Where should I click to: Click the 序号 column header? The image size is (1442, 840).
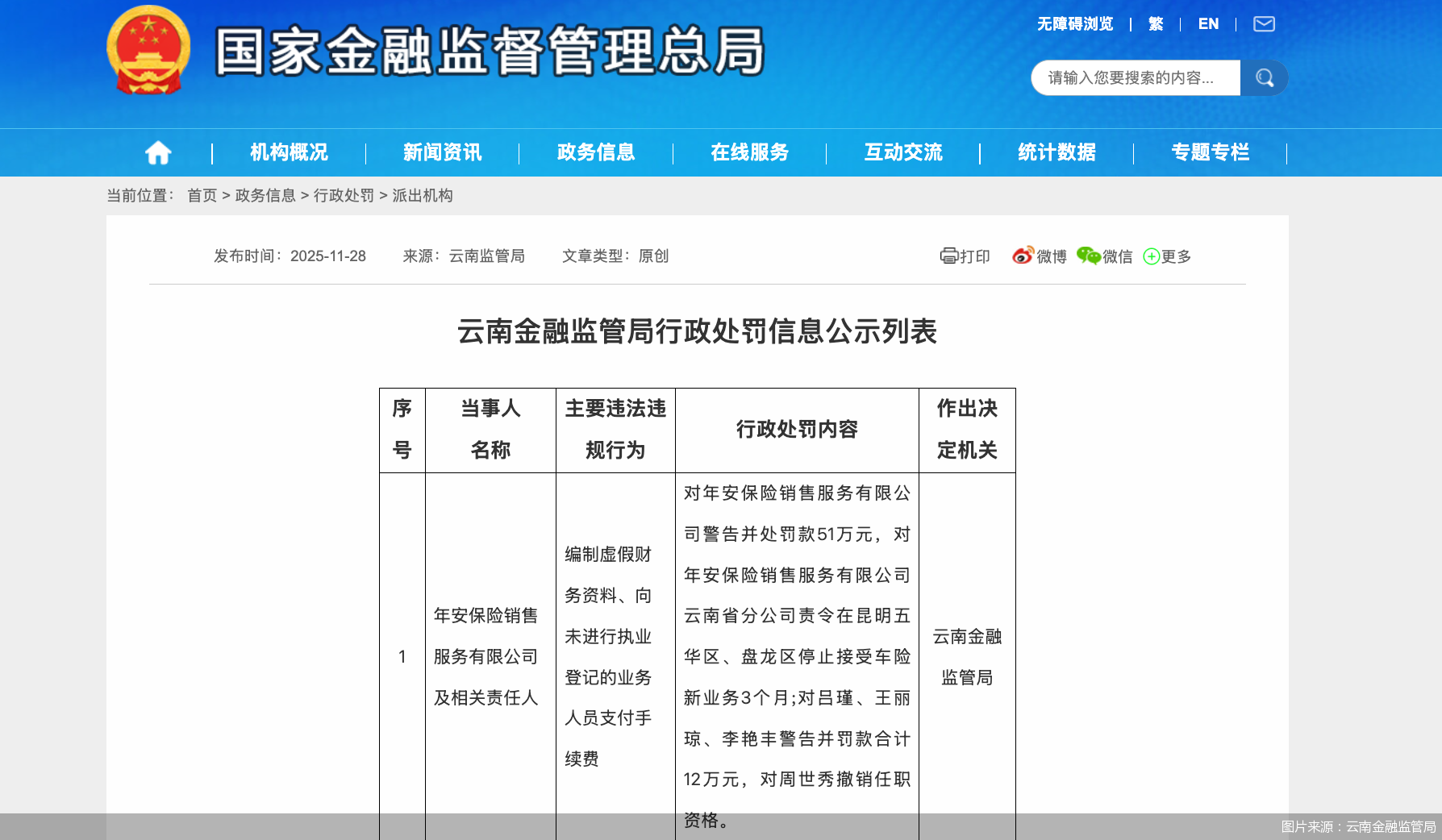pos(402,430)
